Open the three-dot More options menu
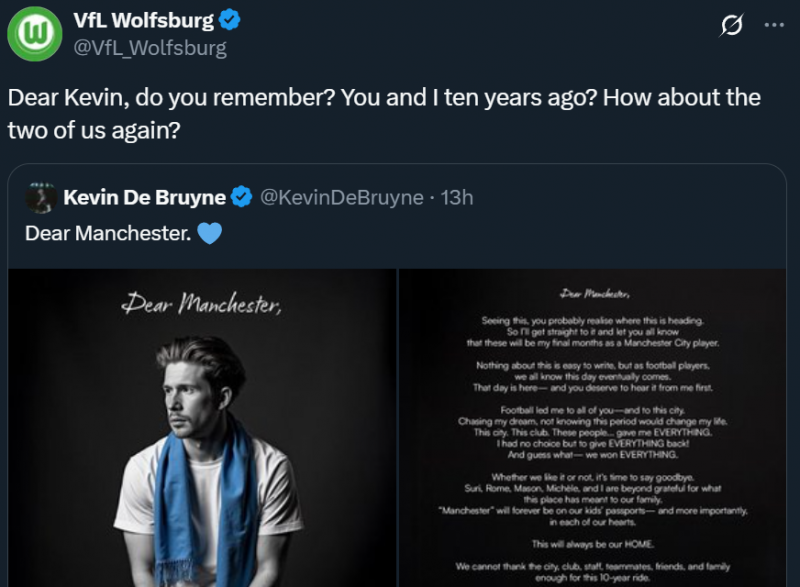This screenshot has height=587, width=800. (x=774, y=26)
